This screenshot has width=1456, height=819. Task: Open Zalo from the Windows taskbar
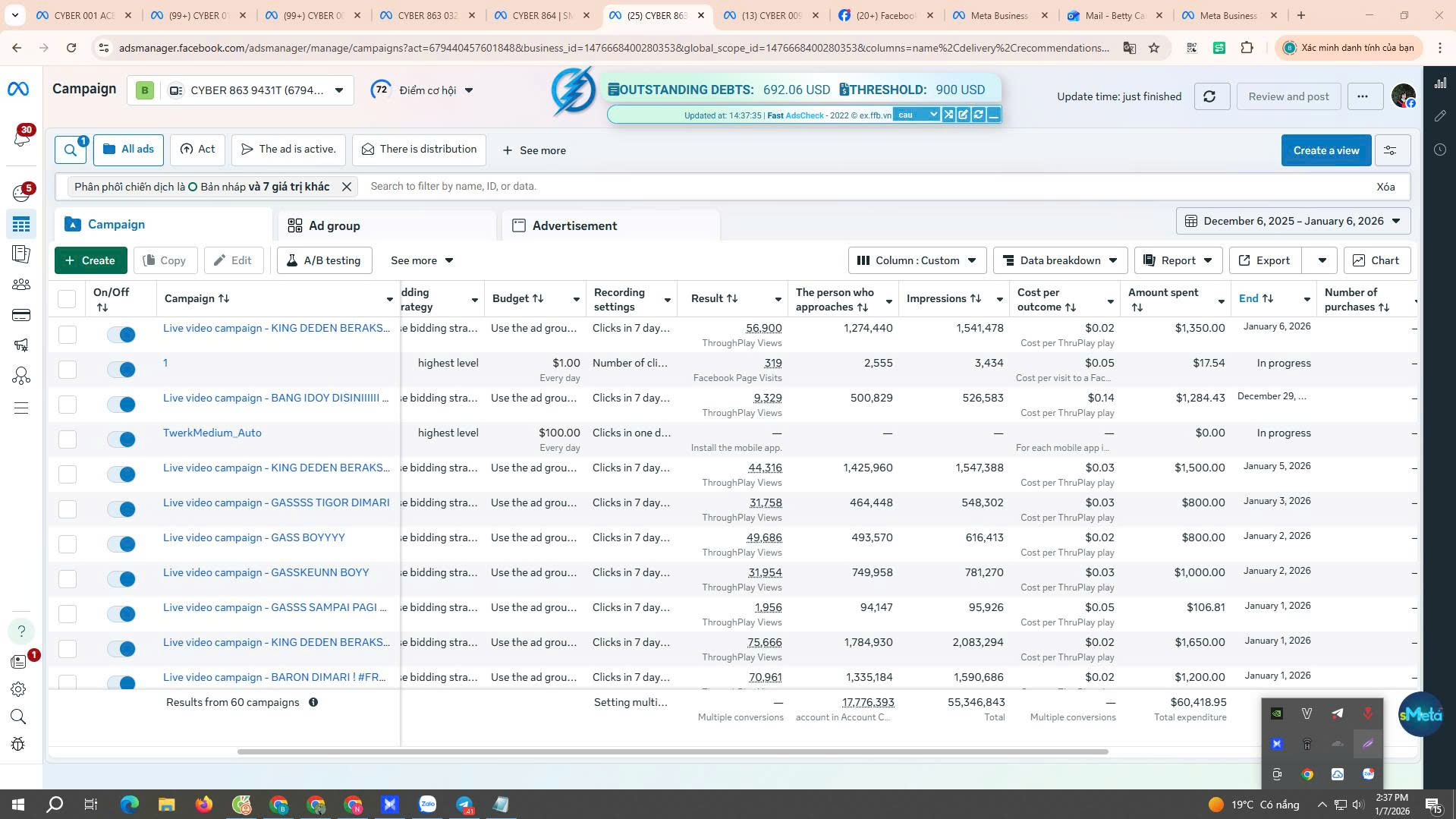coord(427,805)
